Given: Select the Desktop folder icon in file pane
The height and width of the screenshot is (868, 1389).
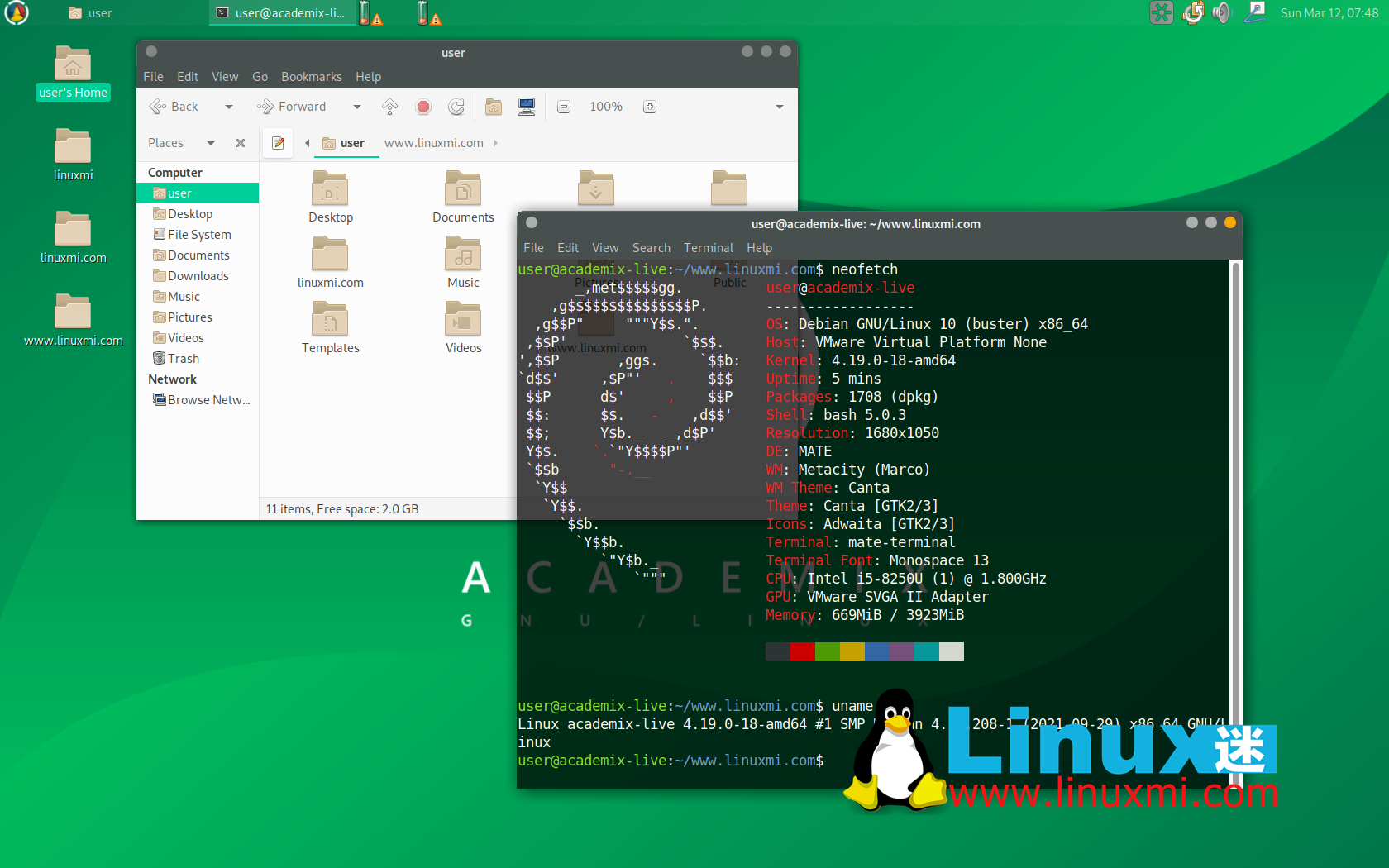Looking at the screenshot, I should tap(330, 189).
